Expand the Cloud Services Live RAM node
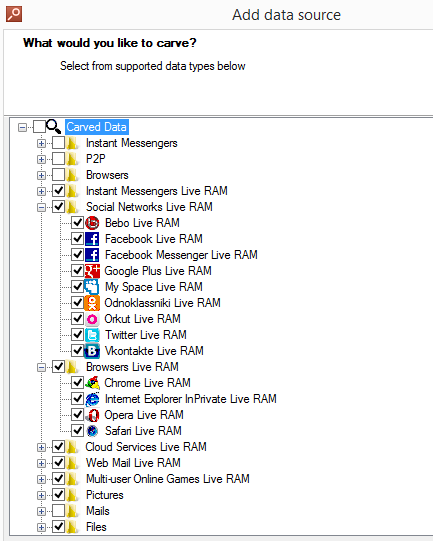Image resolution: width=433 pixels, height=541 pixels. pos(41,447)
